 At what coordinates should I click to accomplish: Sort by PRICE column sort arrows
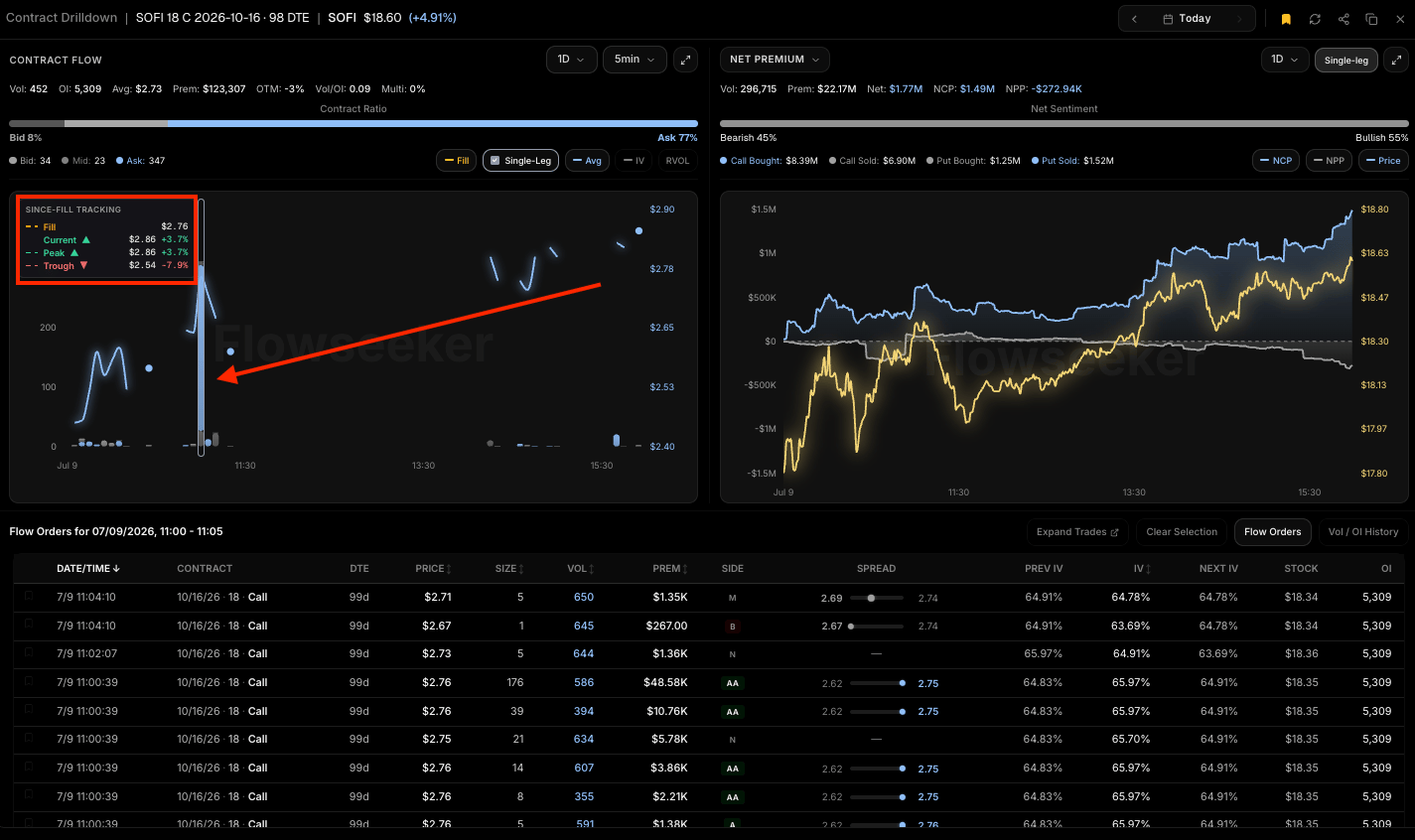pos(449,569)
